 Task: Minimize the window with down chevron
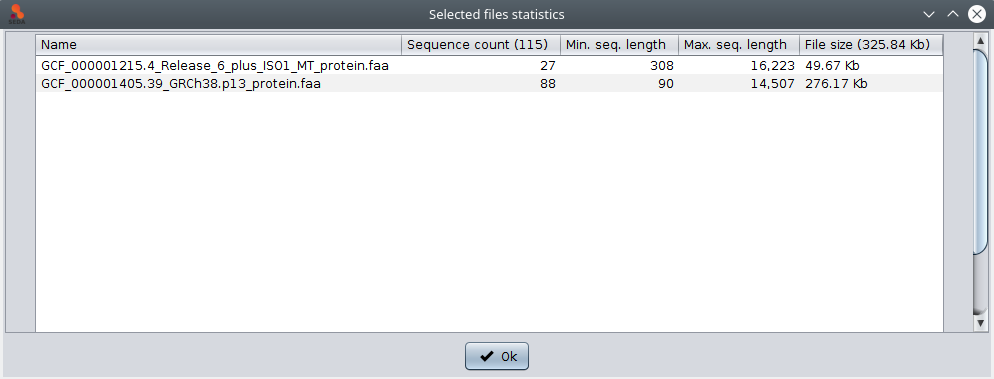click(x=929, y=14)
